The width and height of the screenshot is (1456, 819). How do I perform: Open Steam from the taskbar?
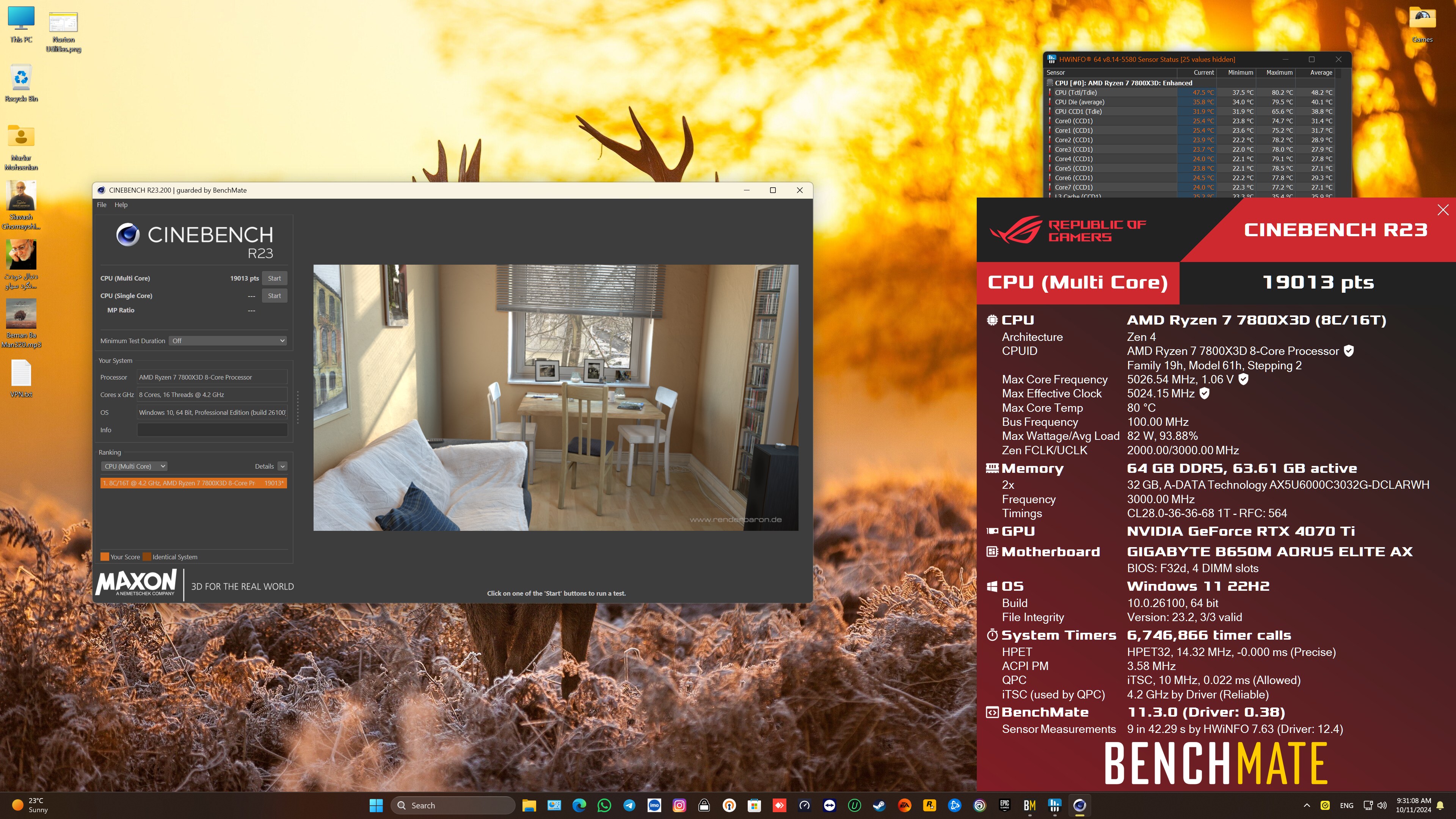tap(880, 805)
